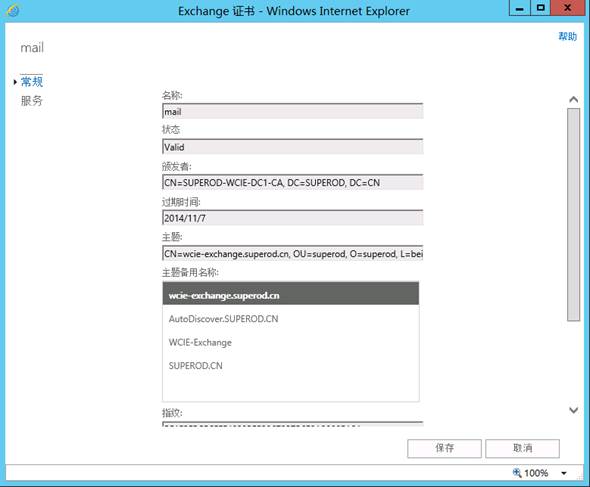Click the 指纹 thumbprint field
The width and height of the screenshot is (590, 487).
(293, 424)
